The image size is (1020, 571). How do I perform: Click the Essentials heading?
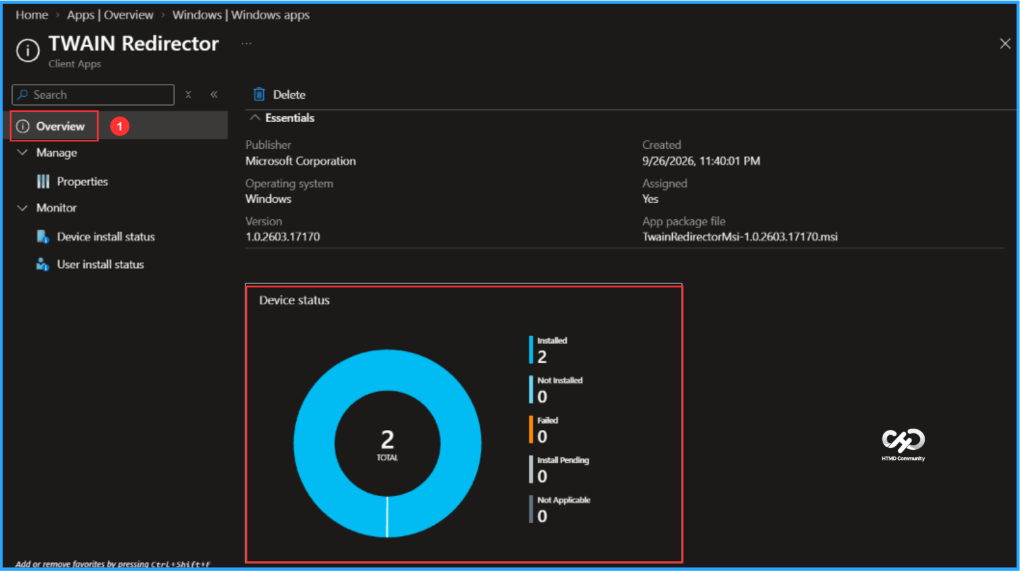point(289,118)
